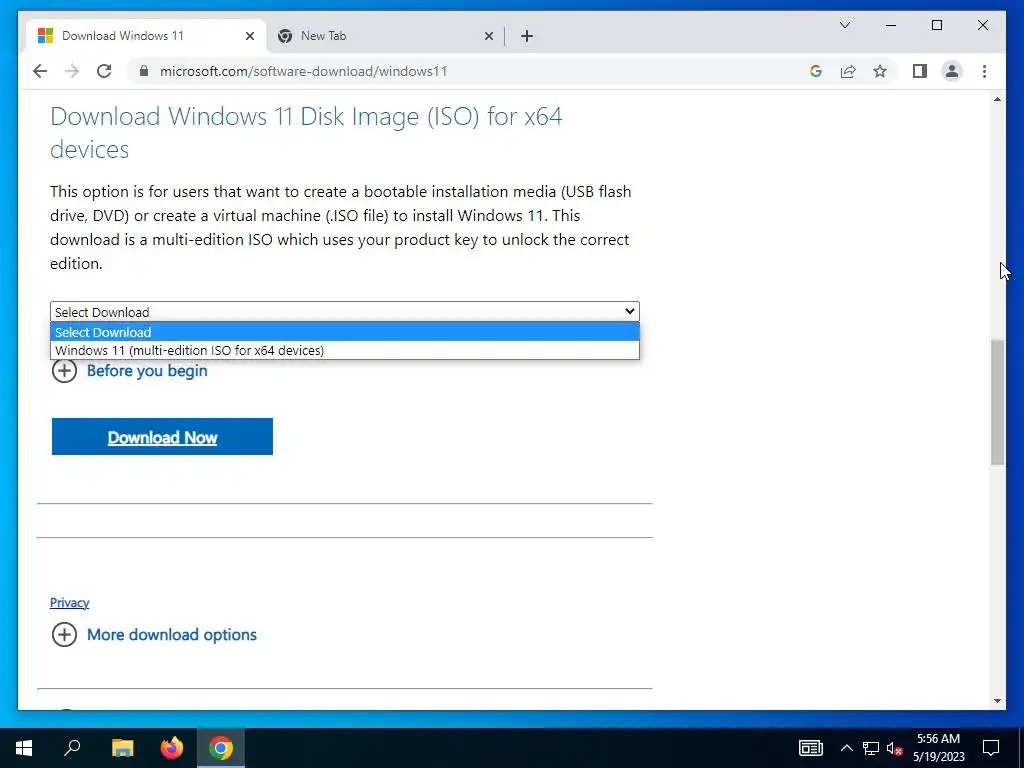Click the Download Now button
This screenshot has width=1024, height=768.
coord(163,437)
